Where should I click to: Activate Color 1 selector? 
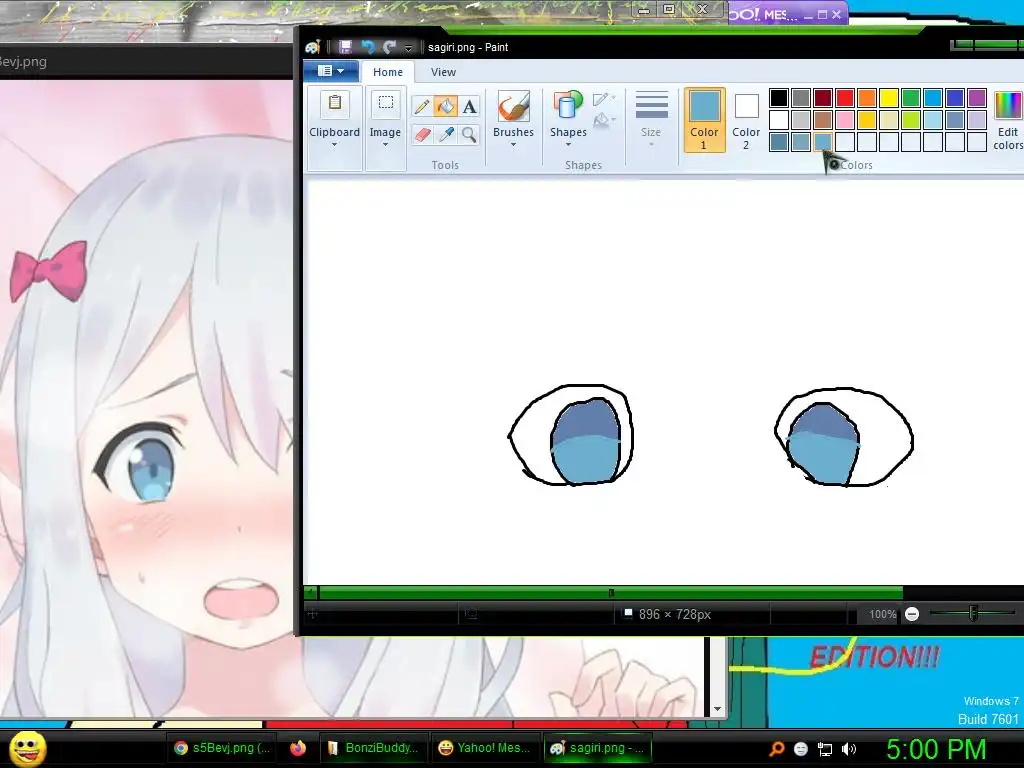pos(704,120)
